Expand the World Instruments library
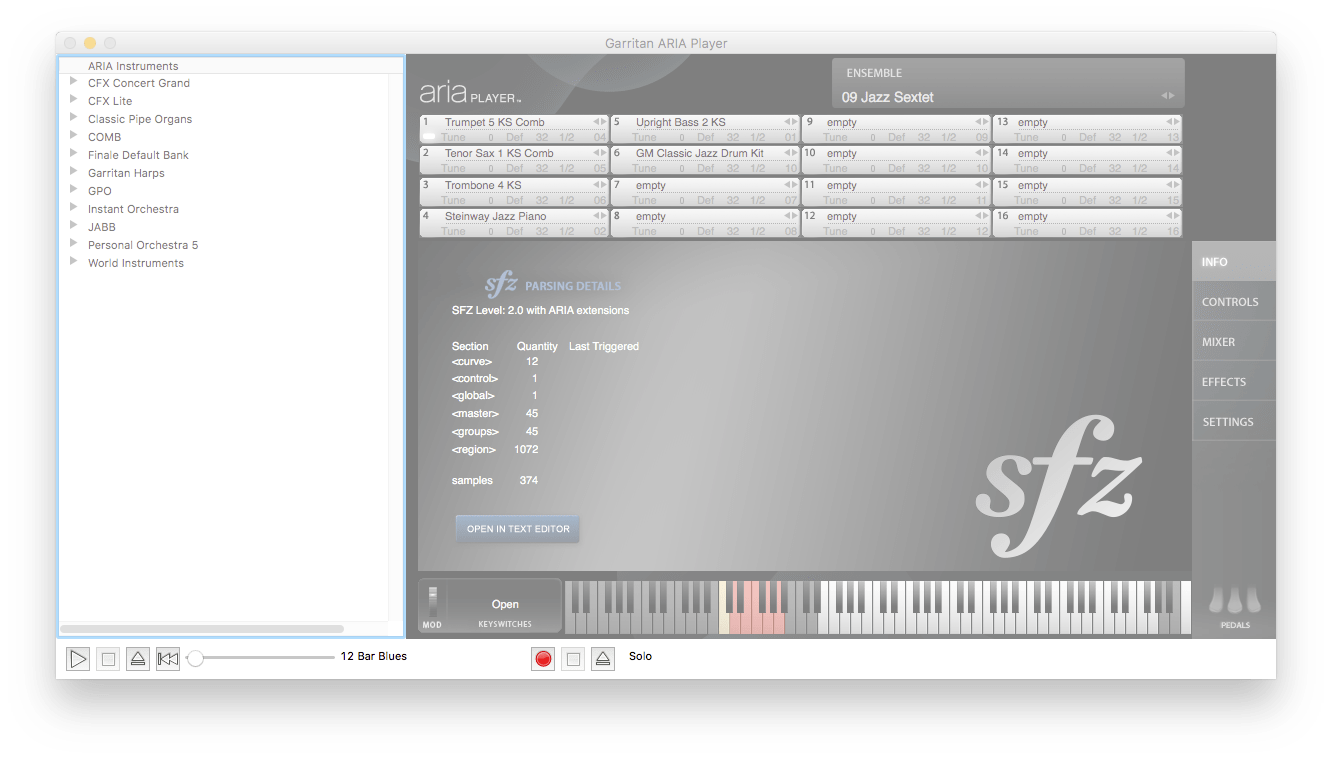Screen dimensions: 1332x759 tap(74, 263)
